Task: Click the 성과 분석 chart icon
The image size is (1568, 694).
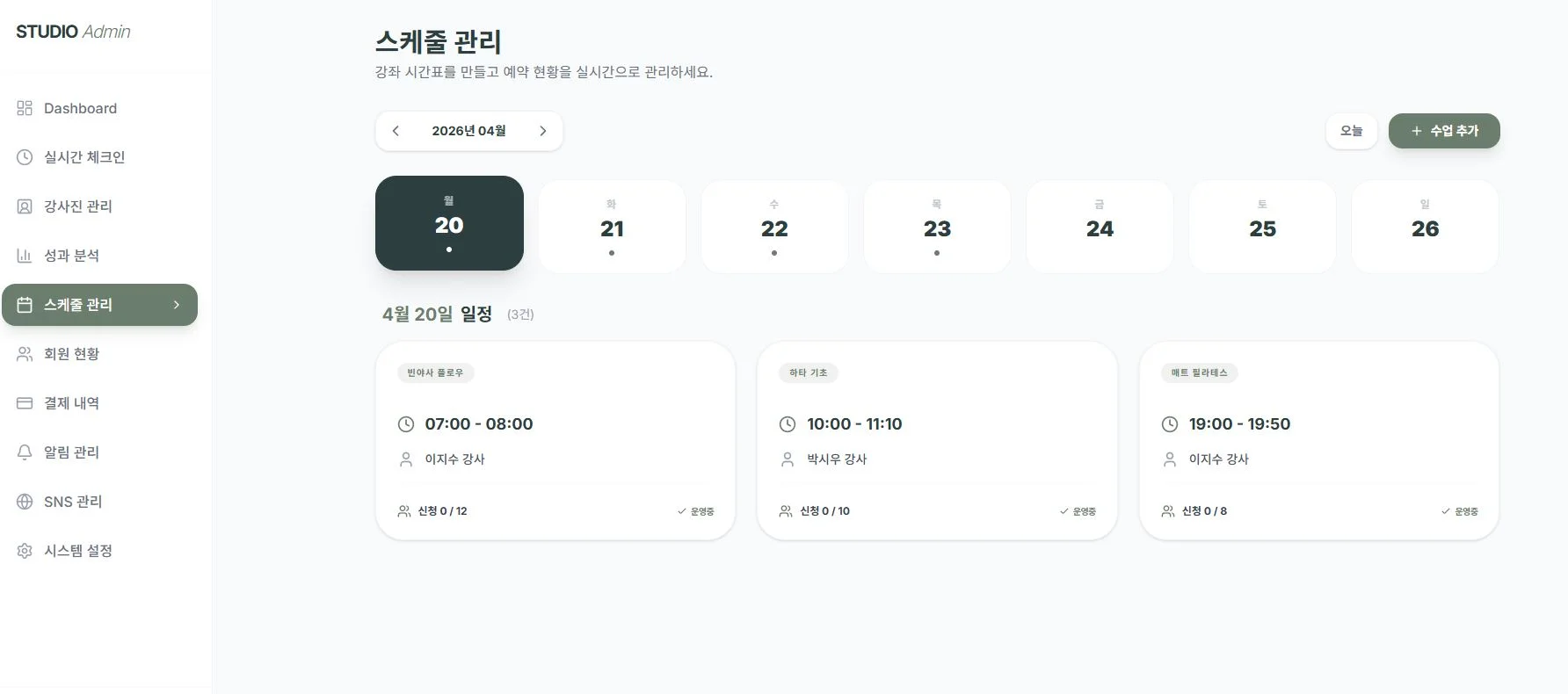Action: click(24, 256)
